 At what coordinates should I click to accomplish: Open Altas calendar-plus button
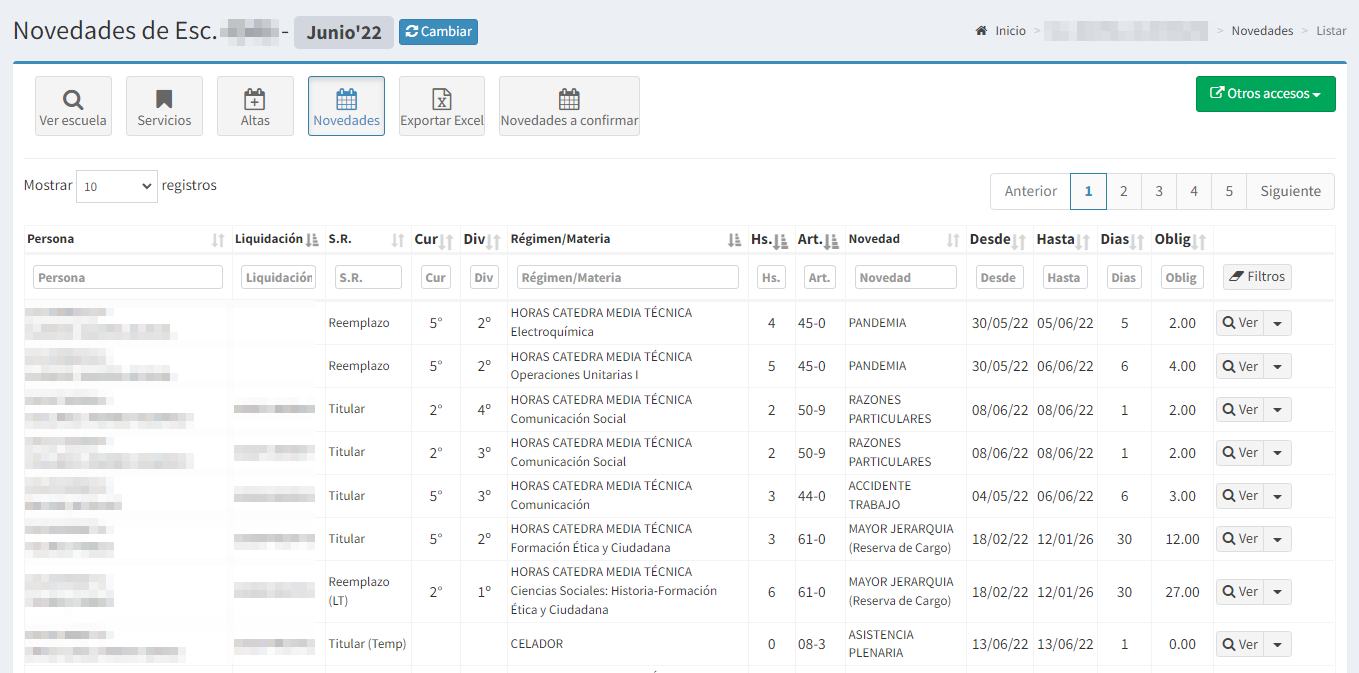tap(255, 106)
